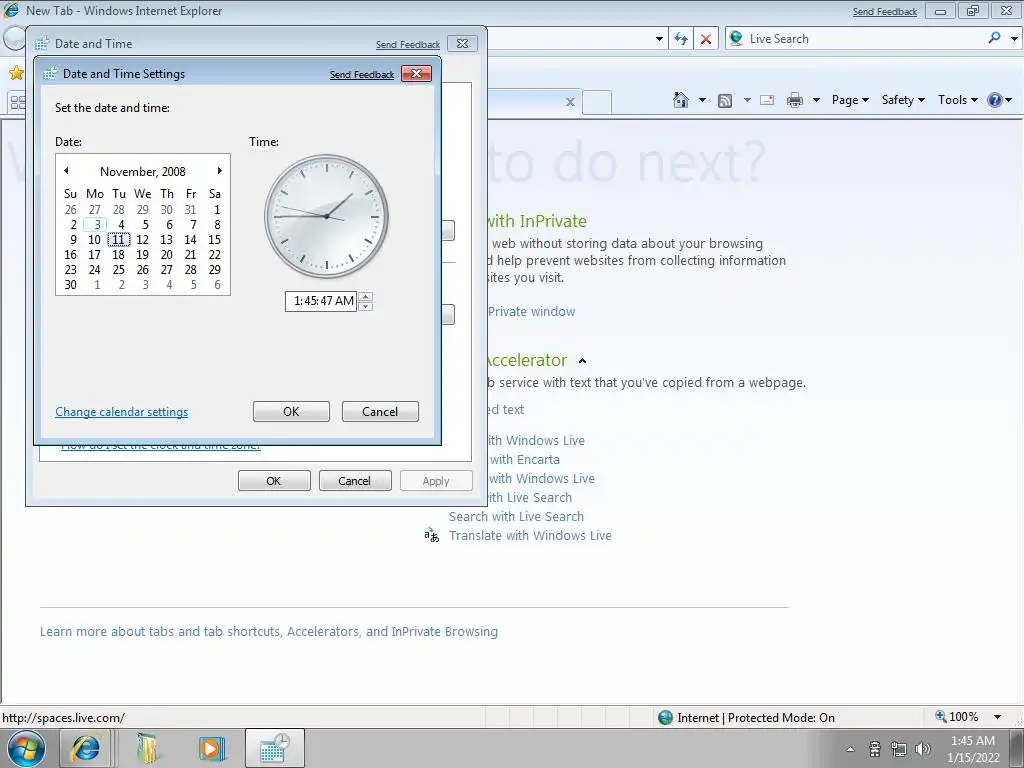Screen dimensions: 1024x768
Task: Select November 30 in the calendar
Action: click(x=71, y=285)
